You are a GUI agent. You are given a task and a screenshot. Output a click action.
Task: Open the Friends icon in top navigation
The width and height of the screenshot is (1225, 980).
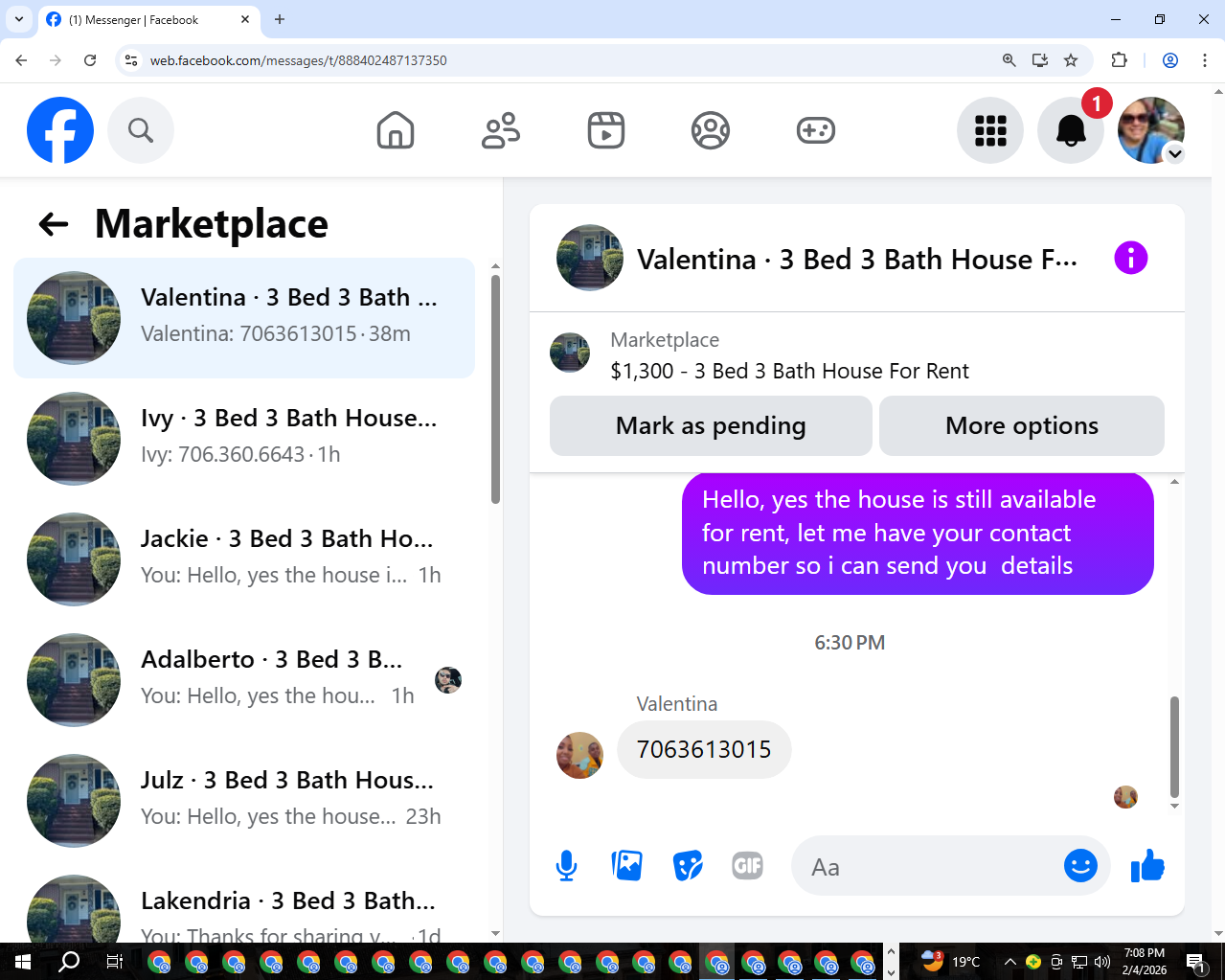click(x=500, y=130)
